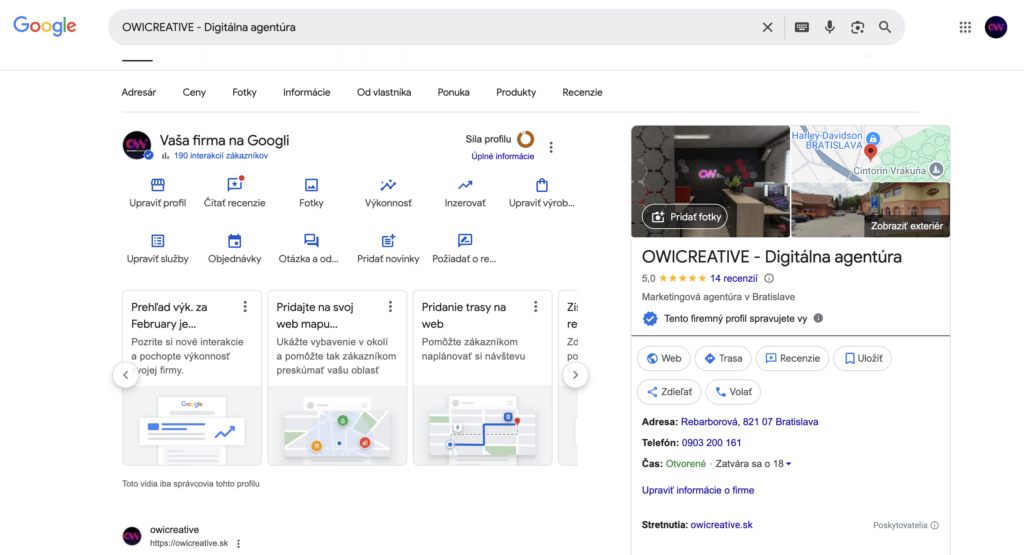
Task: Clear the search box text
Action: click(x=767, y=27)
